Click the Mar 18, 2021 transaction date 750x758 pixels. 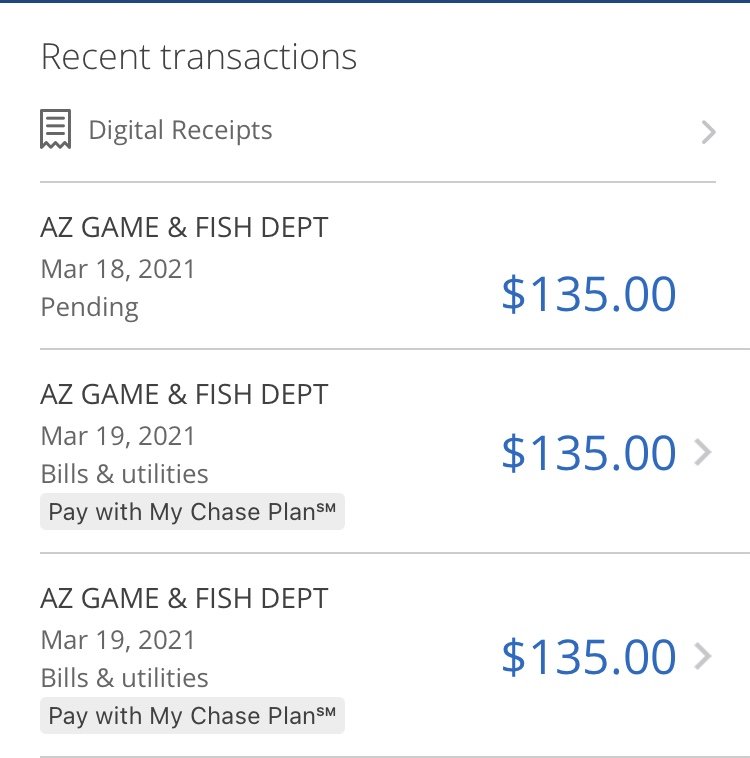(x=118, y=269)
